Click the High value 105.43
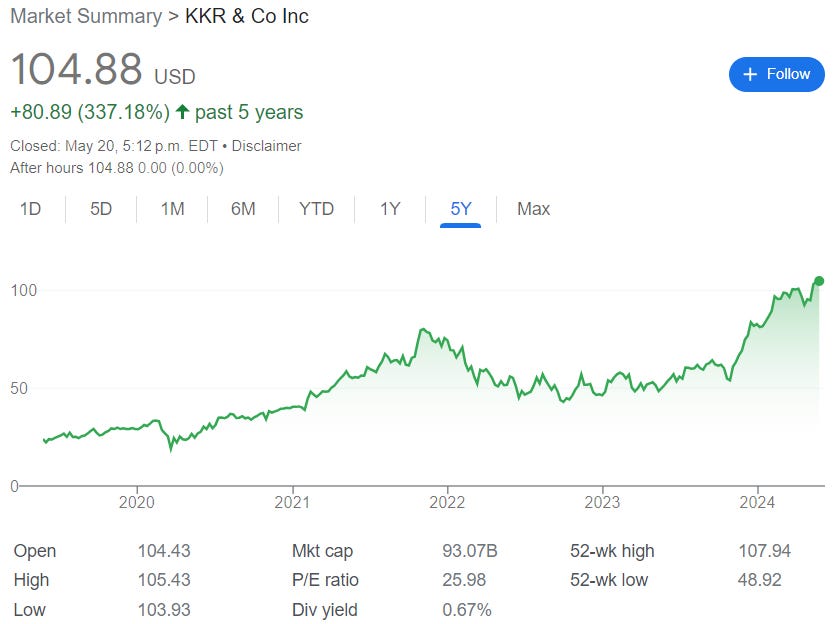 point(164,580)
